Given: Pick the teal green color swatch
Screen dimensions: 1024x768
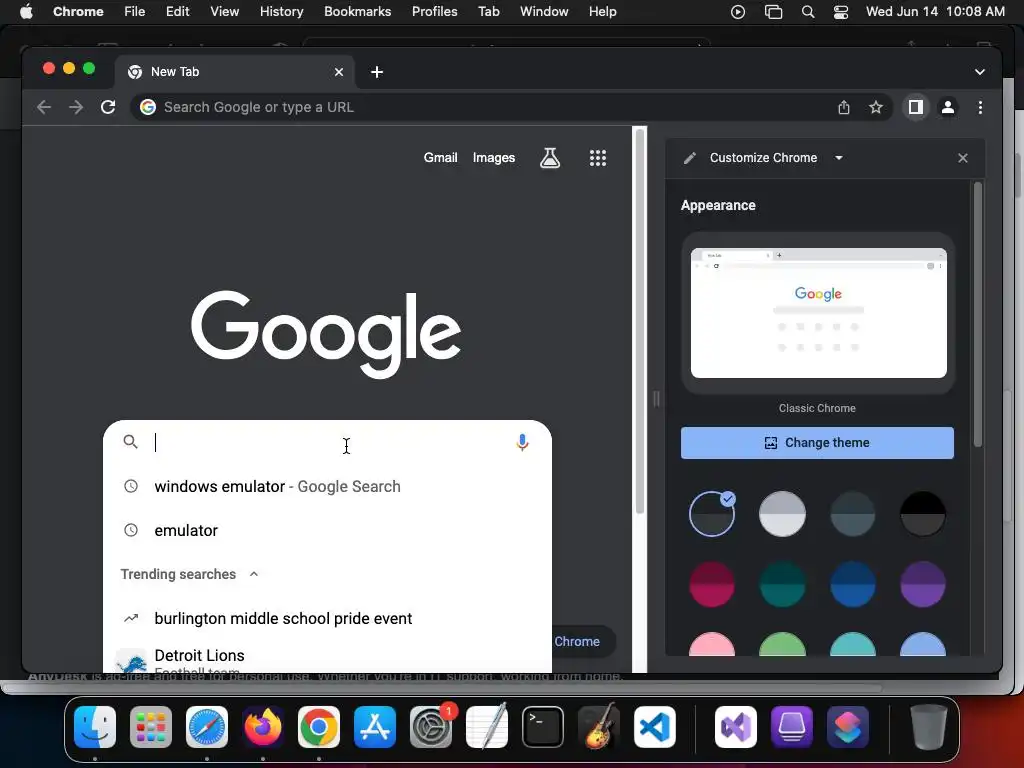Looking at the screenshot, I should (782, 584).
